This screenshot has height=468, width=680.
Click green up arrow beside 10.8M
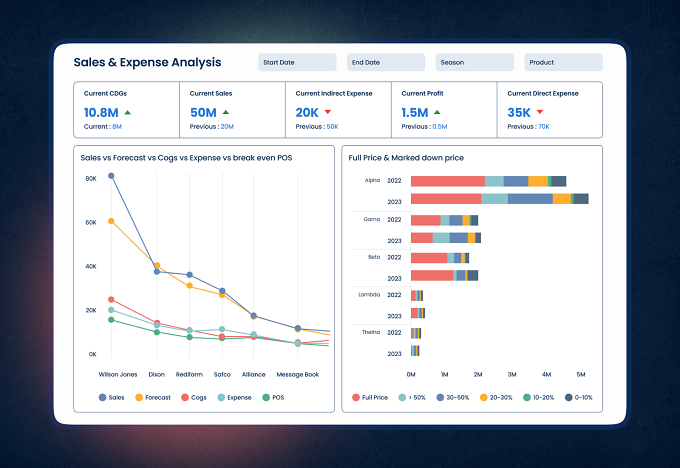(x=128, y=112)
